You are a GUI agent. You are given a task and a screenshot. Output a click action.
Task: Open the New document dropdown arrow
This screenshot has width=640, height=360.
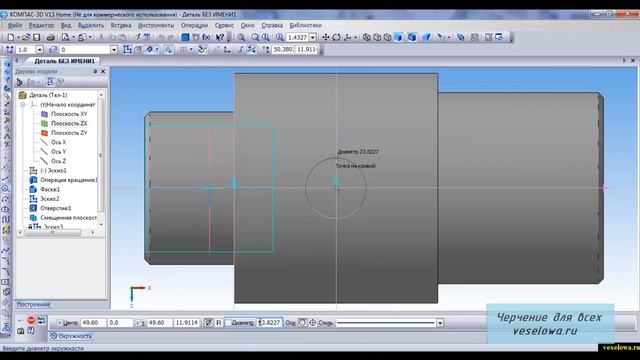[18, 37]
